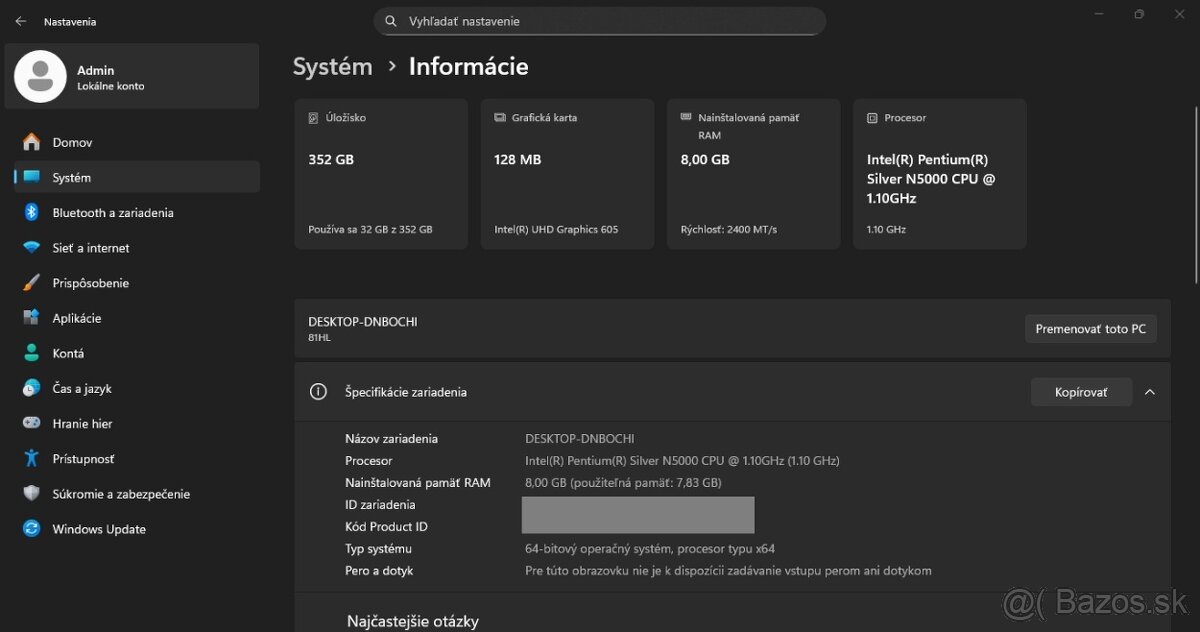The width and height of the screenshot is (1200, 632).
Task: Open the Bluetooth a zariadenia settings icon
Action: [32, 212]
